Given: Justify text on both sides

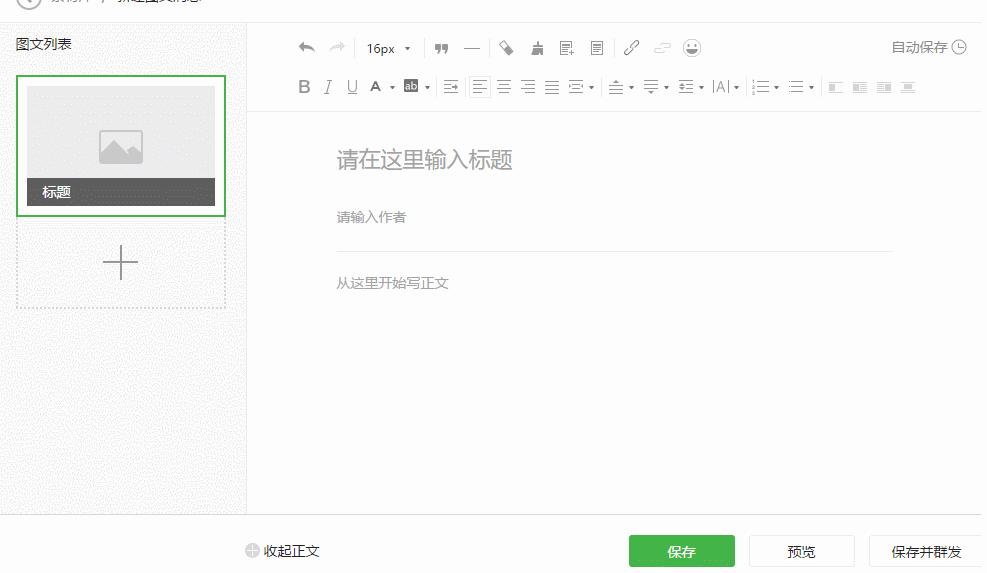Looking at the screenshot, I should tap(552, 87).
